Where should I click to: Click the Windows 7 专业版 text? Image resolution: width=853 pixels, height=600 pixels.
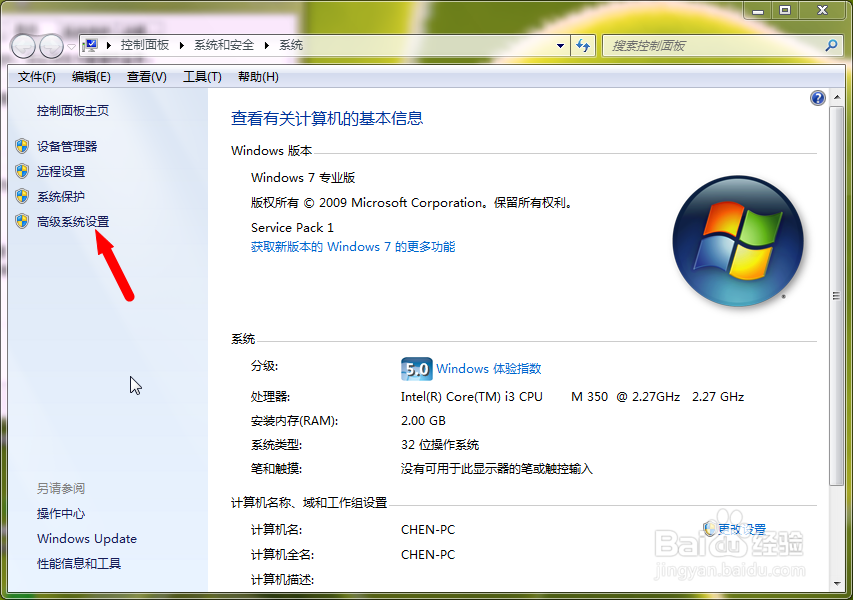coord(303,178)
